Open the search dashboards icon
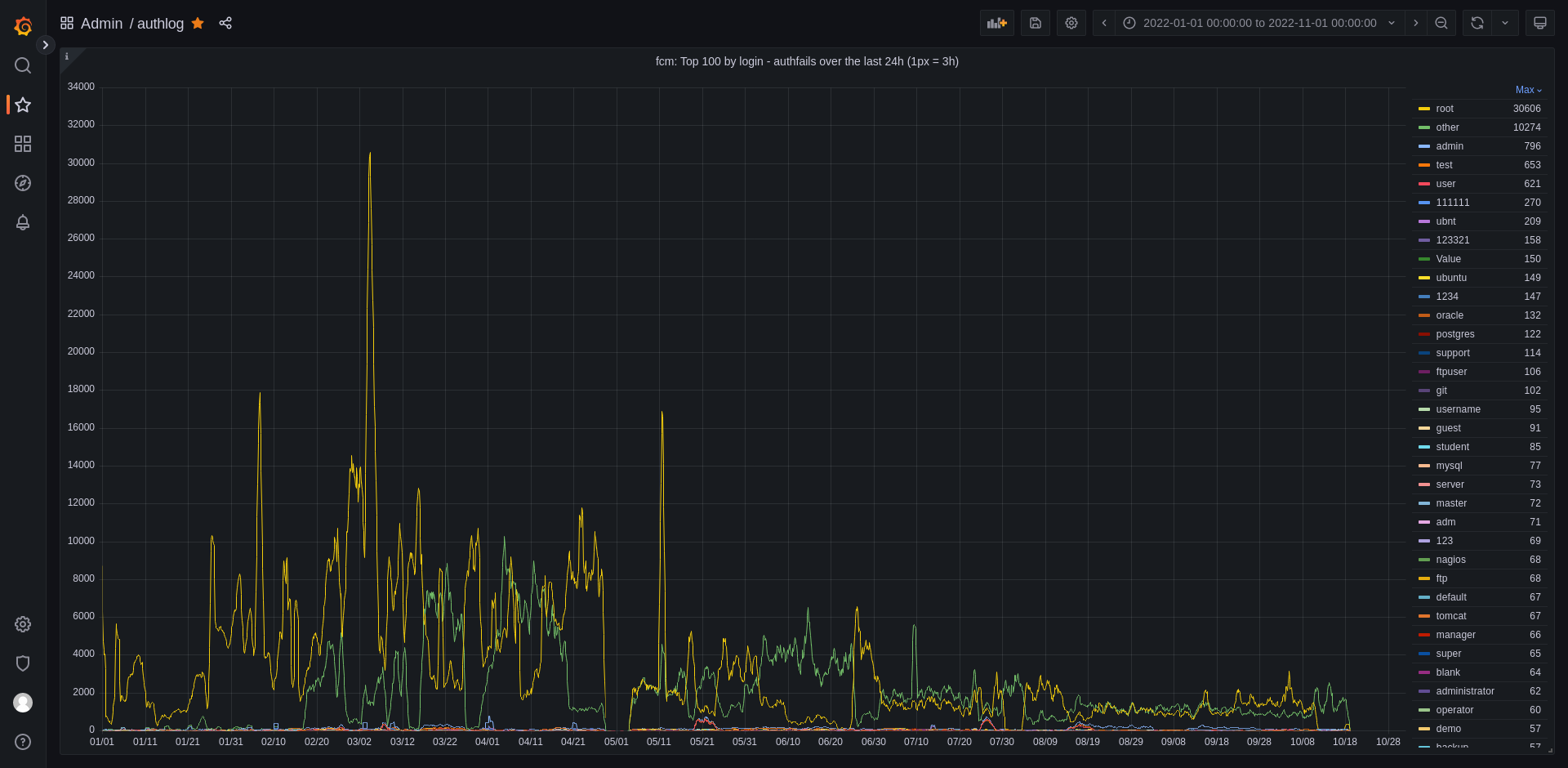The height and width of the screenshot is (768, 1568). (23, 65)
